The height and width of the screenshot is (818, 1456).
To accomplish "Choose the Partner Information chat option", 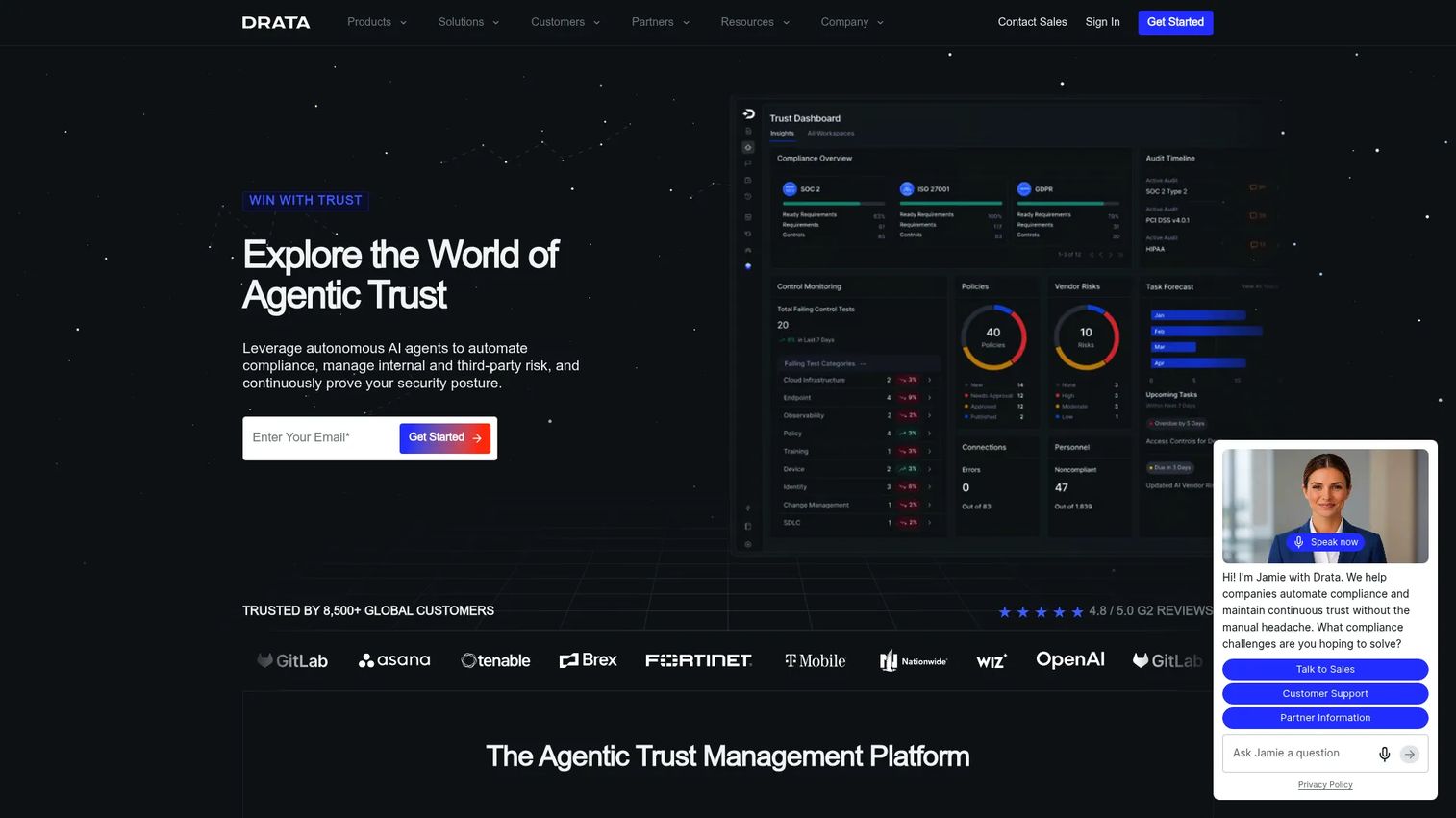I will (1325, 717).
